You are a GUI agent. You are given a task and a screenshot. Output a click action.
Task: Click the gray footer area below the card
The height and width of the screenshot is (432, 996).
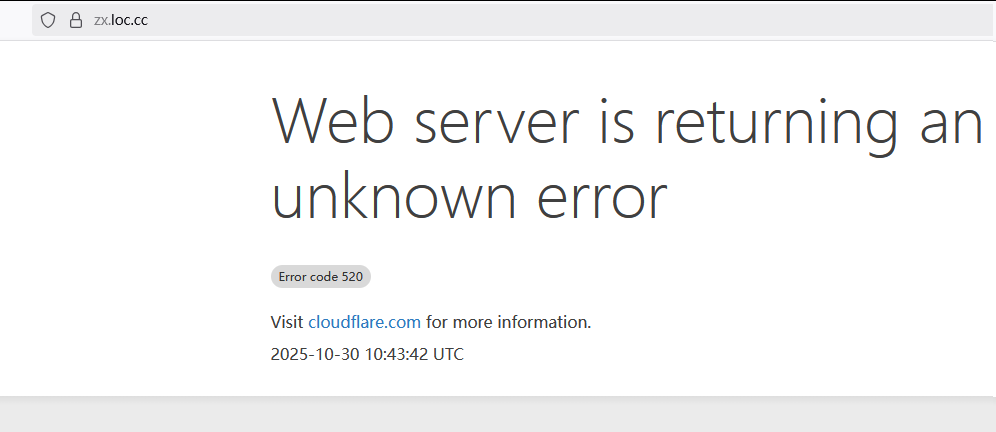coord(498,415)
